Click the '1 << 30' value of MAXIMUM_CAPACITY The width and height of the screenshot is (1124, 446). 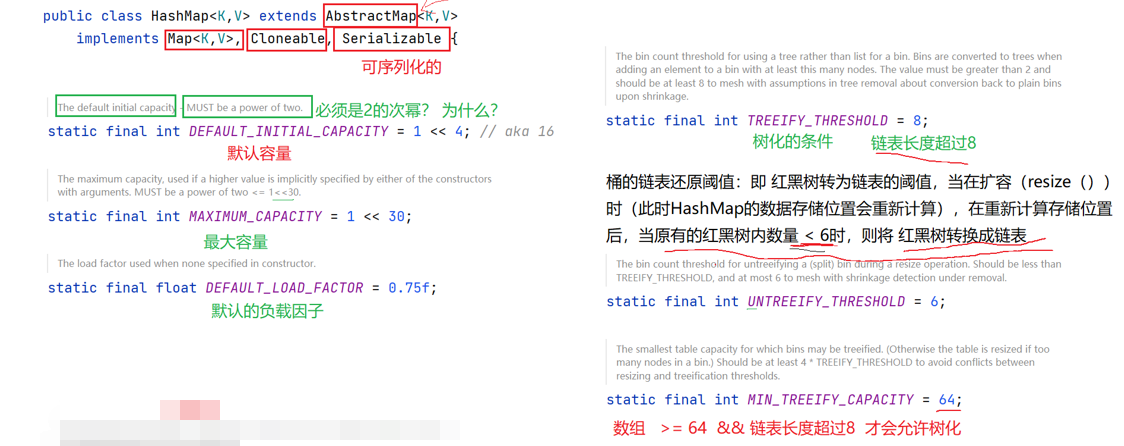coord(376,216)
